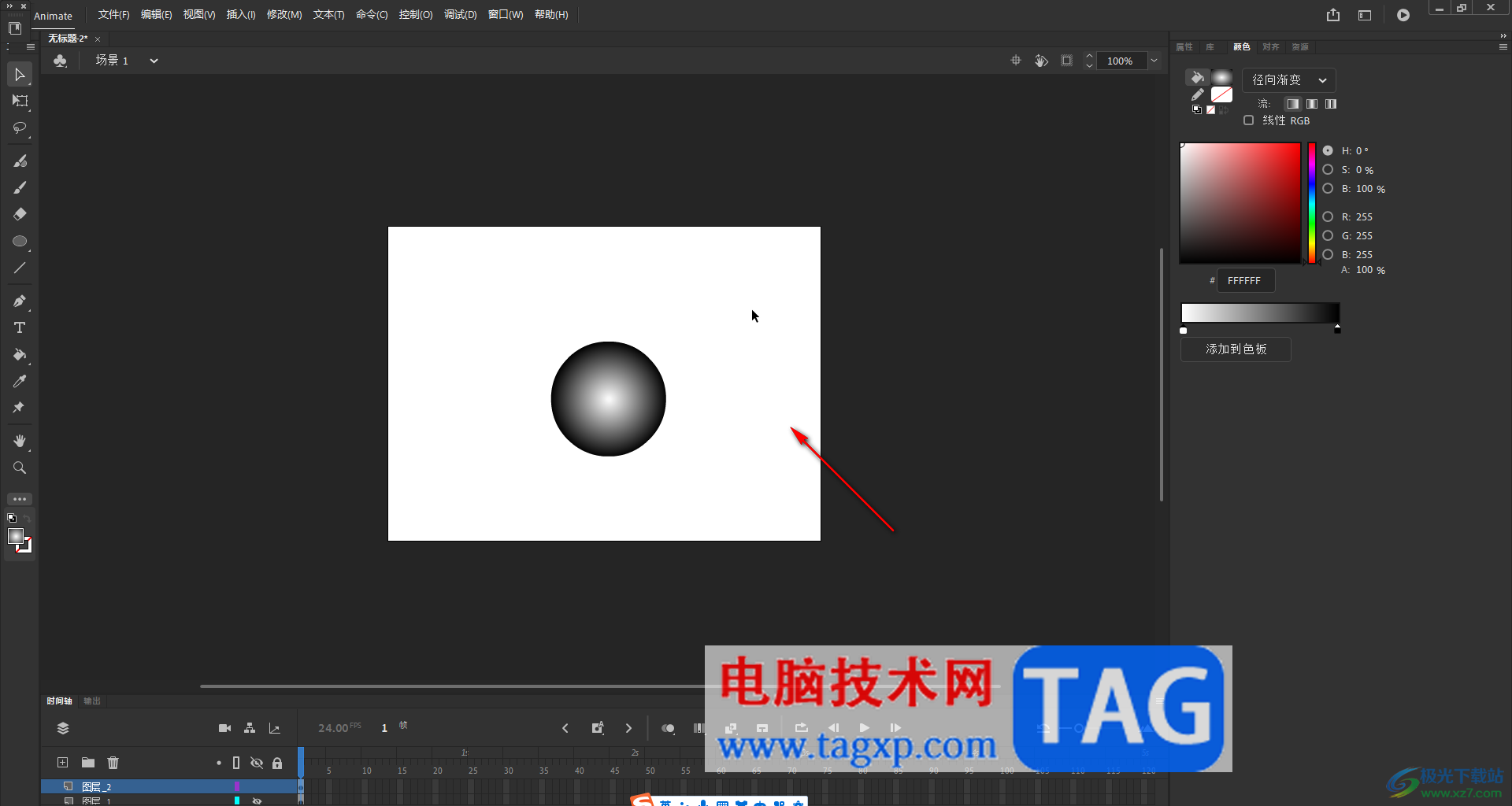The width and height of the screenshot is (1512, 806).
Task: Toggle clip content outside stage
Action: (1067, 61)
